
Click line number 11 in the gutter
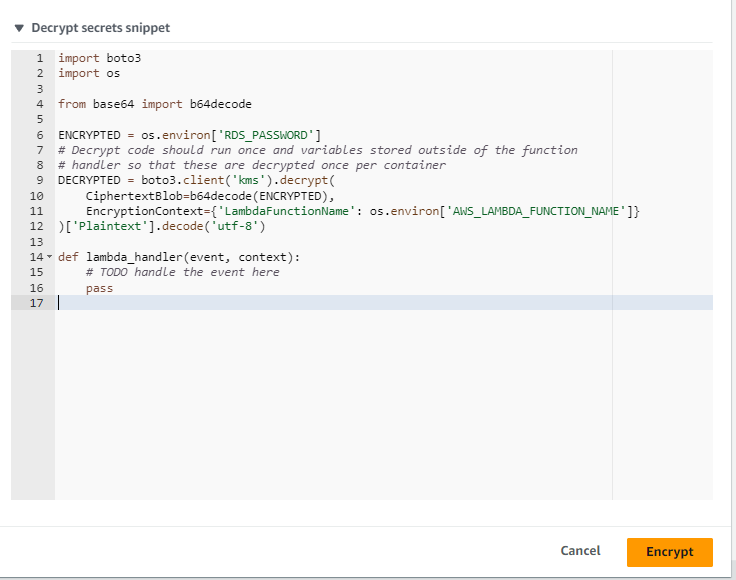click(37, 211)
